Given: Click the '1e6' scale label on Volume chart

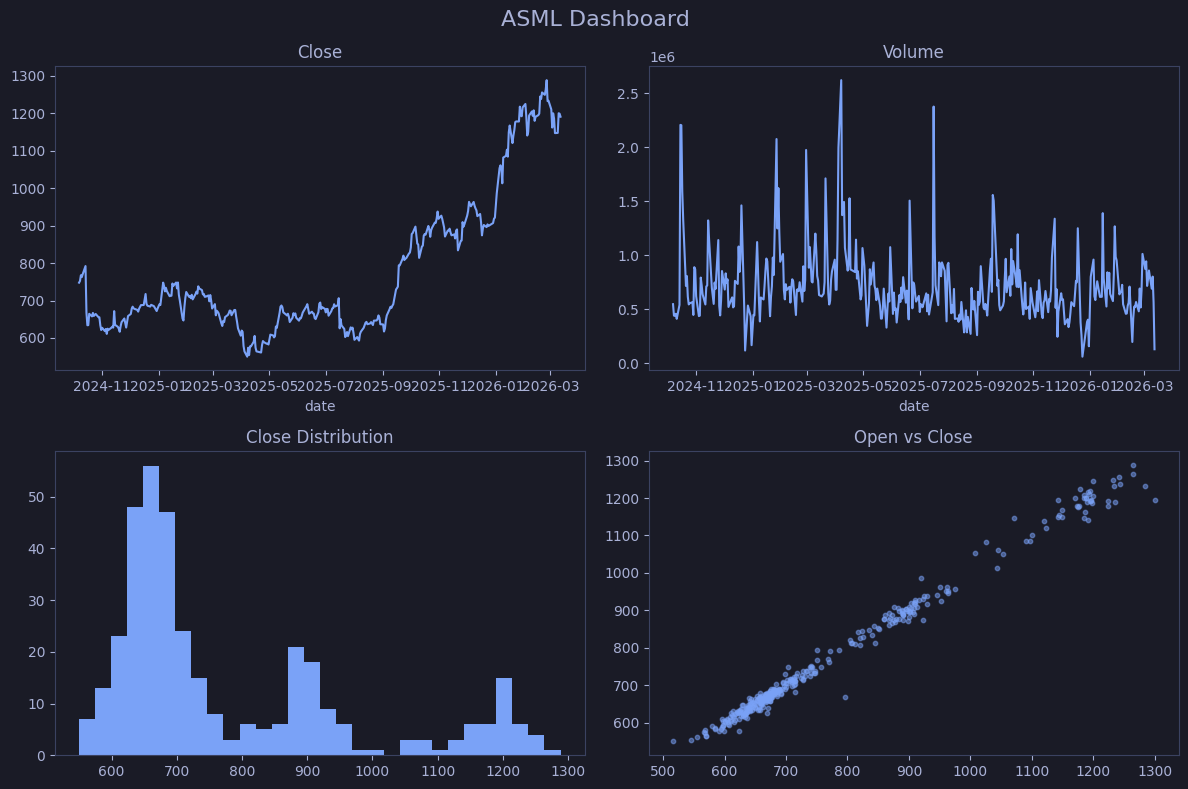Looking at the screenshot, I should [662, 58].
